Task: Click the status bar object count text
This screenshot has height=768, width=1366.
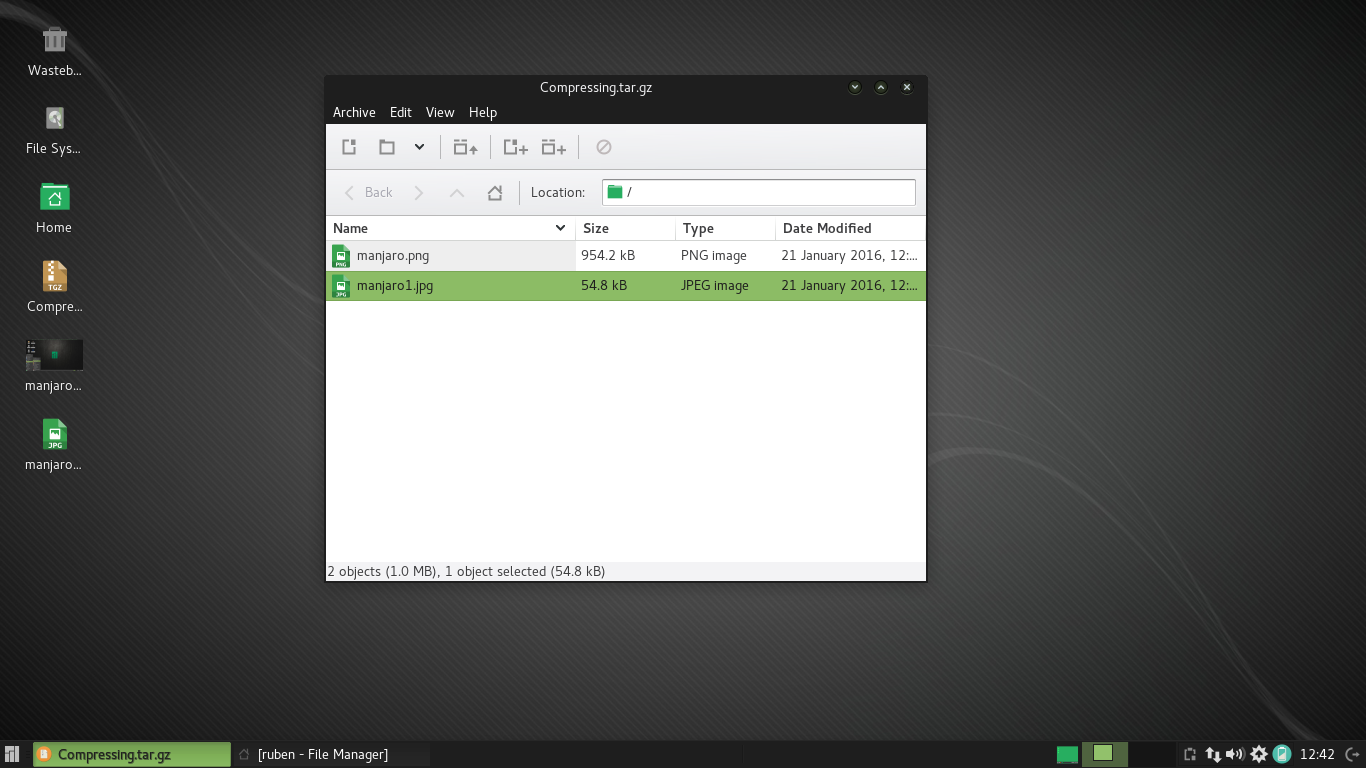Action: pyautogui.click(x=466, y=572)
